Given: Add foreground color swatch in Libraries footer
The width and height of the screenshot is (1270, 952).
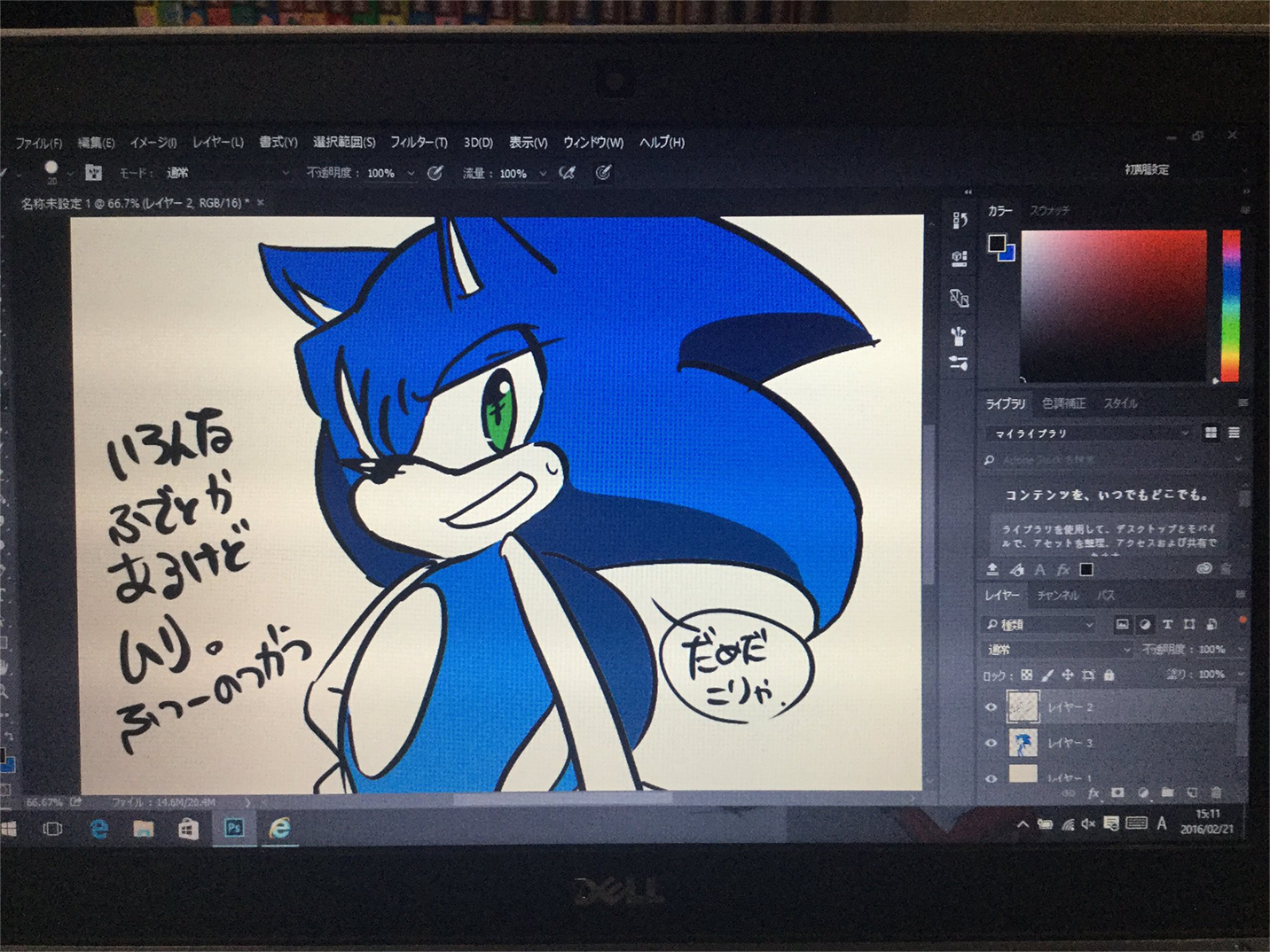Looking at the screenshot, I should click(1086, 569).
